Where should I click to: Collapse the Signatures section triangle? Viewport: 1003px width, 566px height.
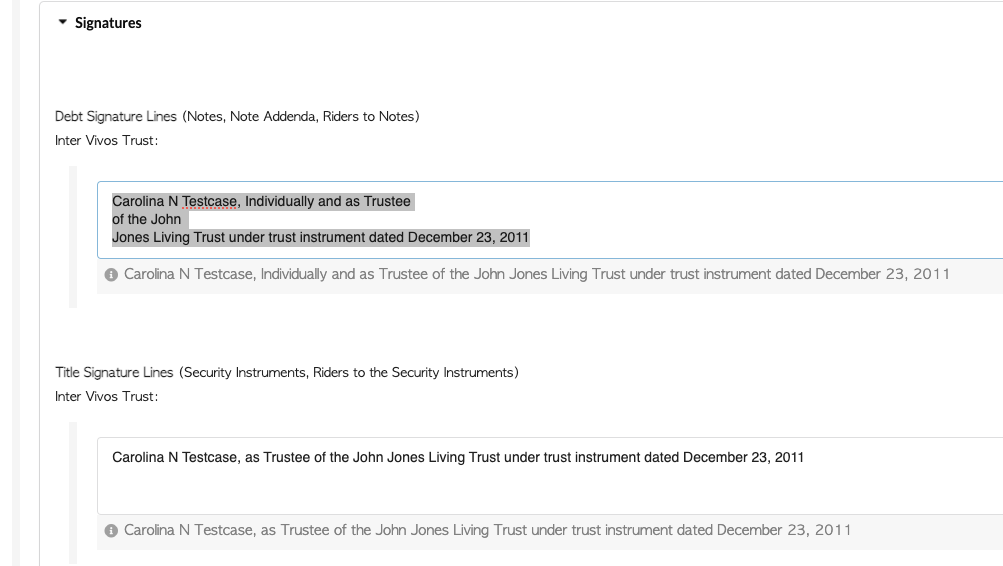(x=62, y=22)
